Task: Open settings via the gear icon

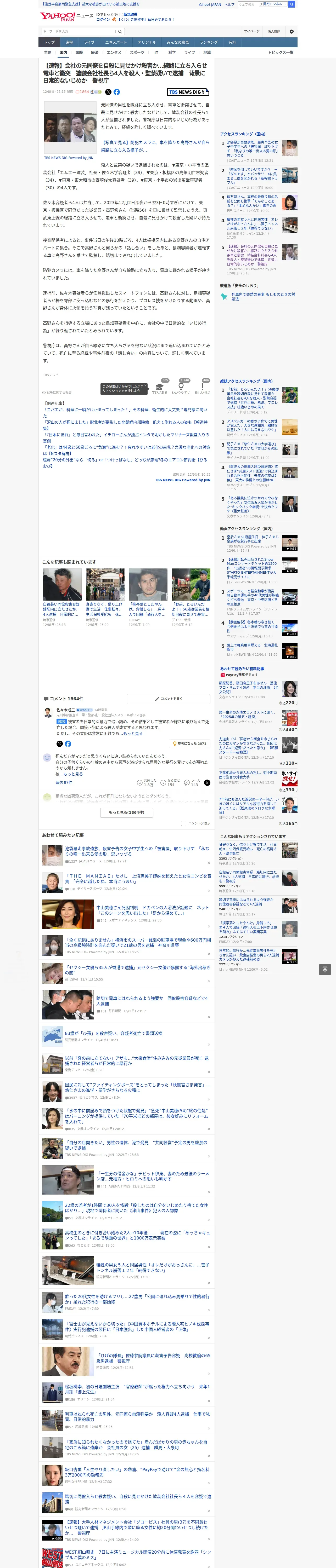Action: coord(292,31)
